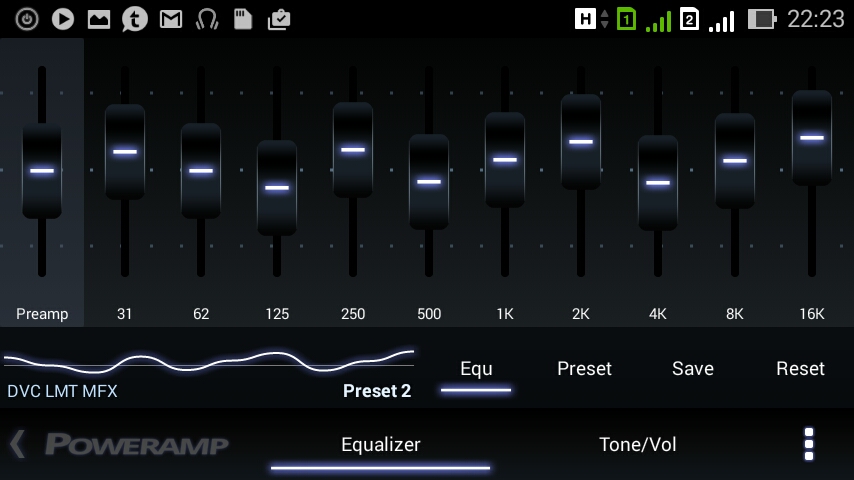
Task: Tap the play notification icon
Action: pyautogui.click(x=63, y=20)
